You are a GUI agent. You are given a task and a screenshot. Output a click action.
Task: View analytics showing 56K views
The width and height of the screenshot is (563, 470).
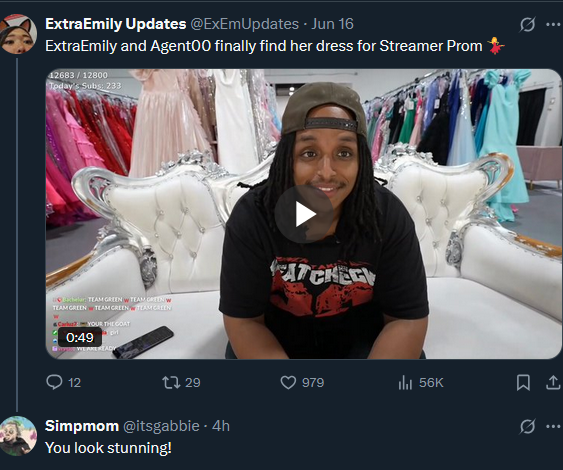pos(421,382)
